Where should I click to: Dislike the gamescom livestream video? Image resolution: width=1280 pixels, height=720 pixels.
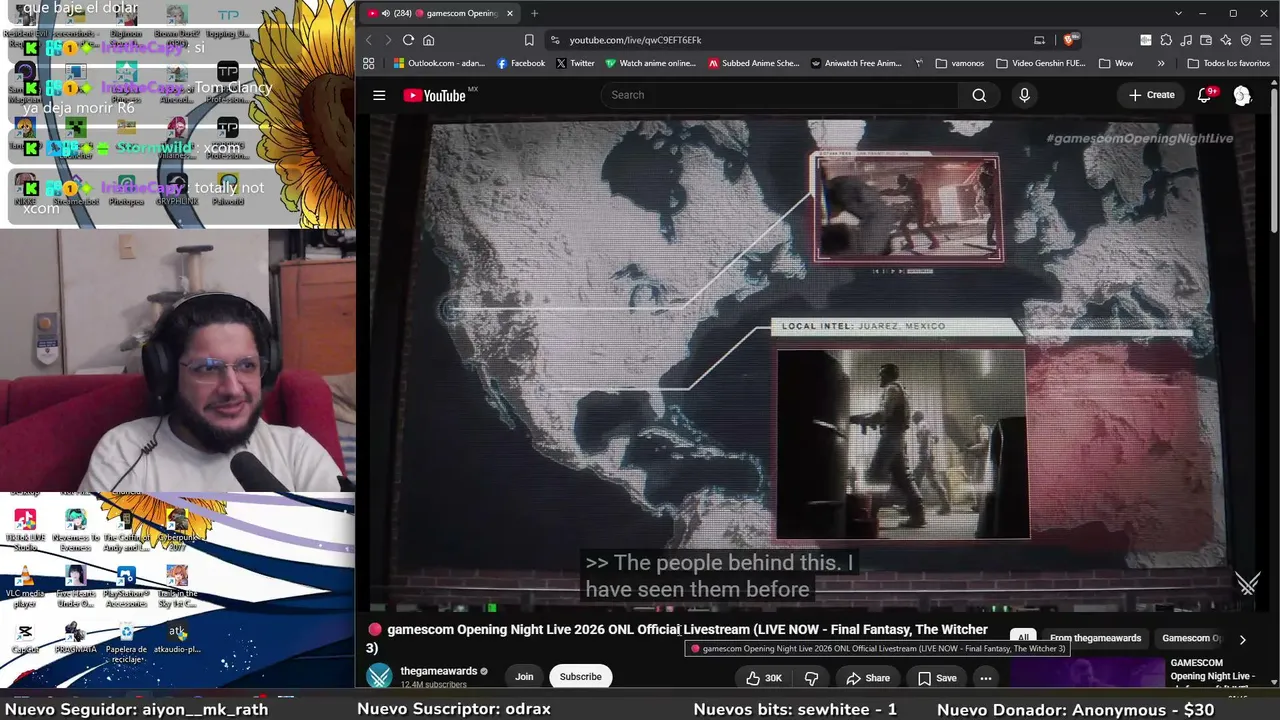tap(812, 678)
